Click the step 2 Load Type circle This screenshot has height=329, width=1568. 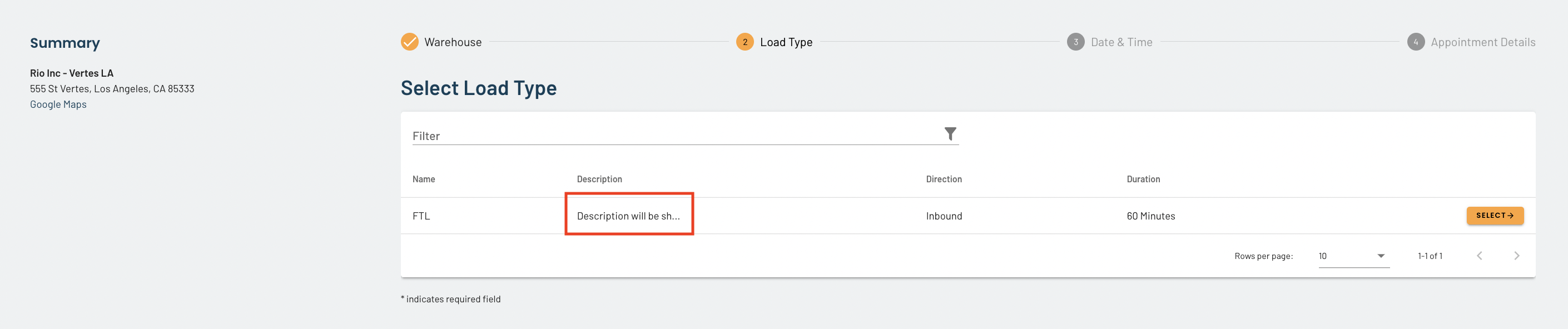(745, 42)
